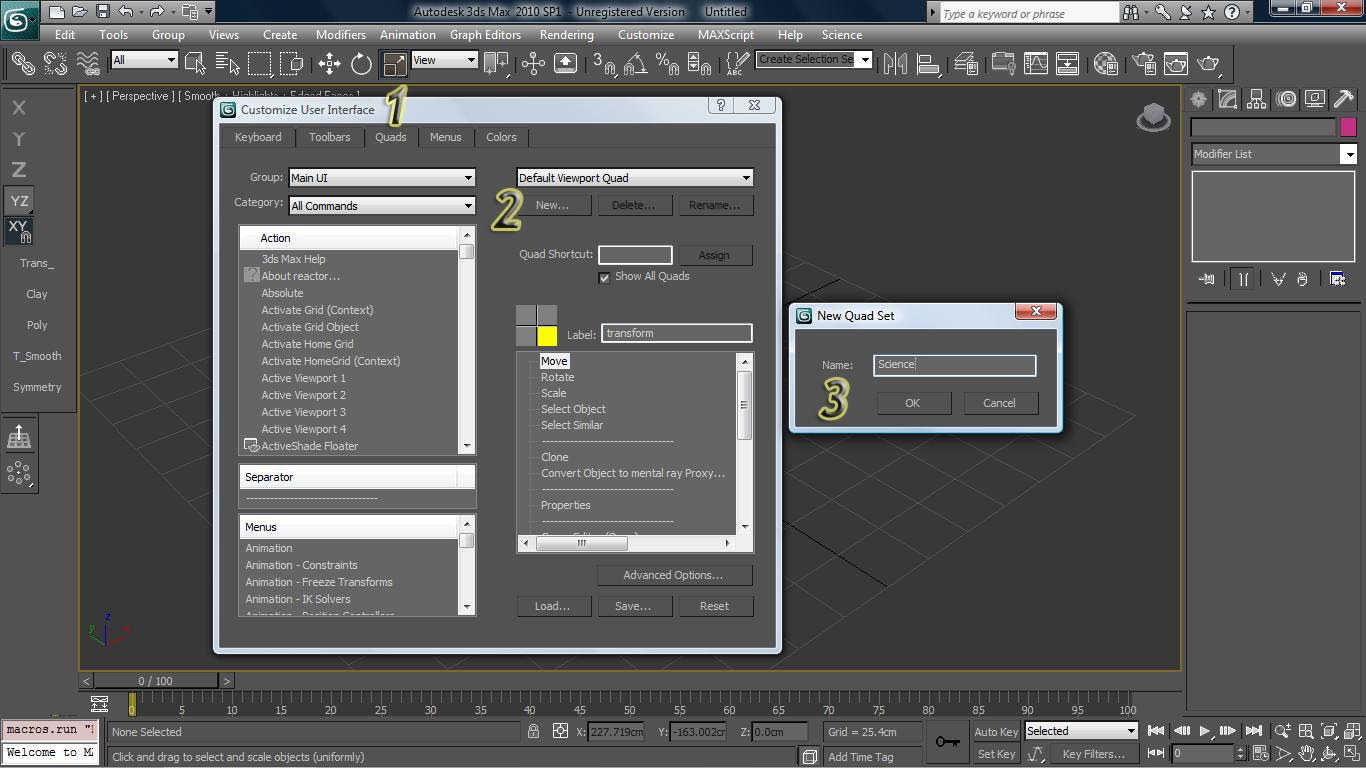Toggle Window/Crossing selection icon
The height and width of the screenshot is (768, 1366).
click(292, 64)
